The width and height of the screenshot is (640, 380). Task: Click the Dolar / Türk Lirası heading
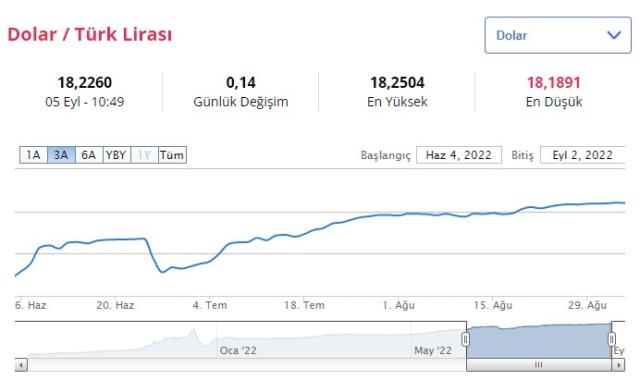click(89, 34)
